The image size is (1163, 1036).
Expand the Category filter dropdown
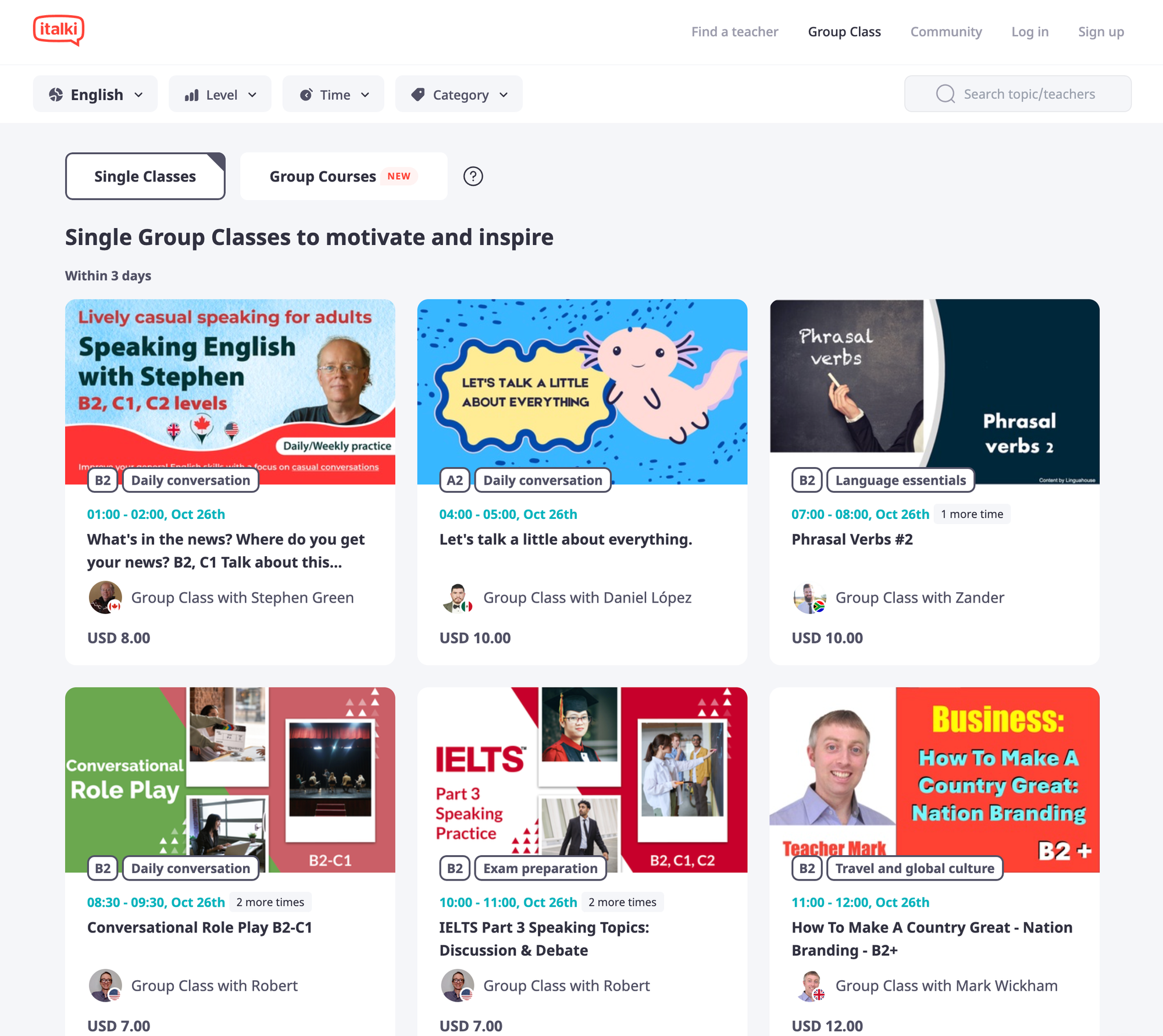pyautogui.click(x=459, y=94)
